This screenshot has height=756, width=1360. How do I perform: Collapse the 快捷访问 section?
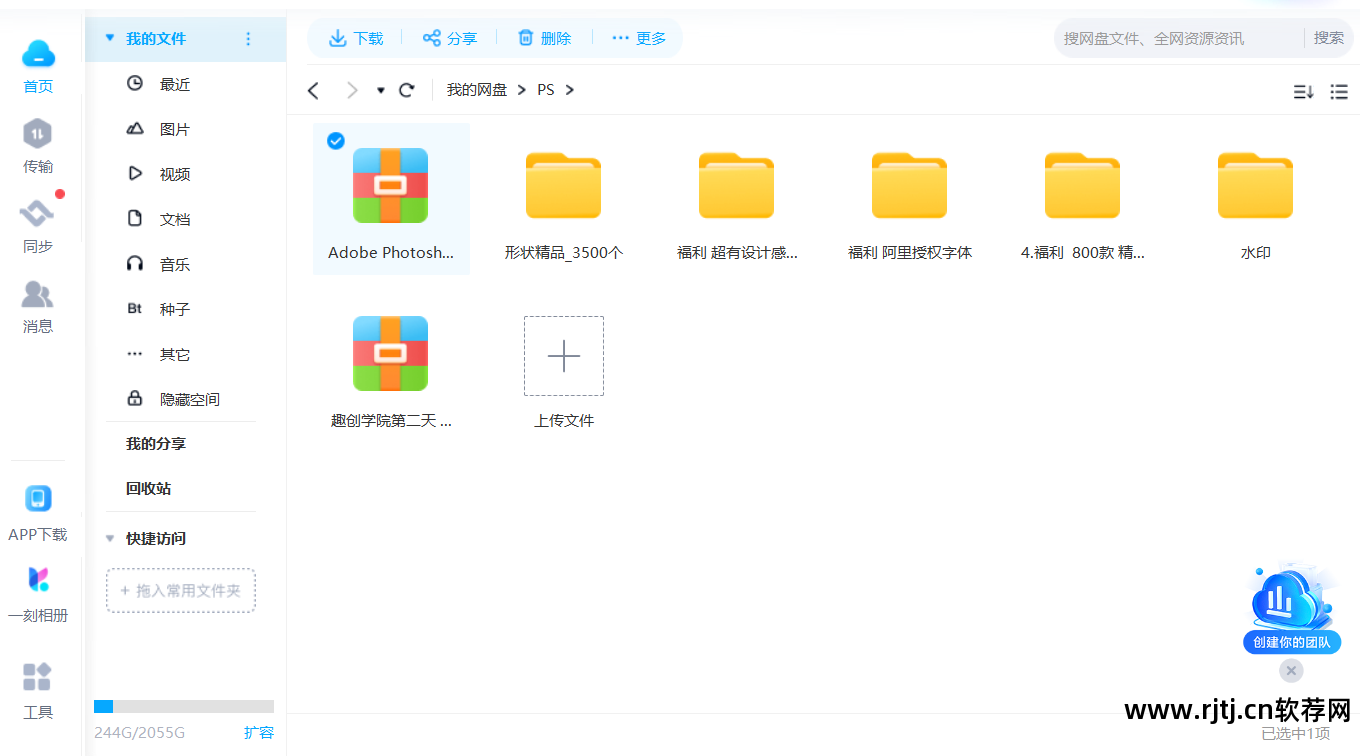click(x=110, y=538)
